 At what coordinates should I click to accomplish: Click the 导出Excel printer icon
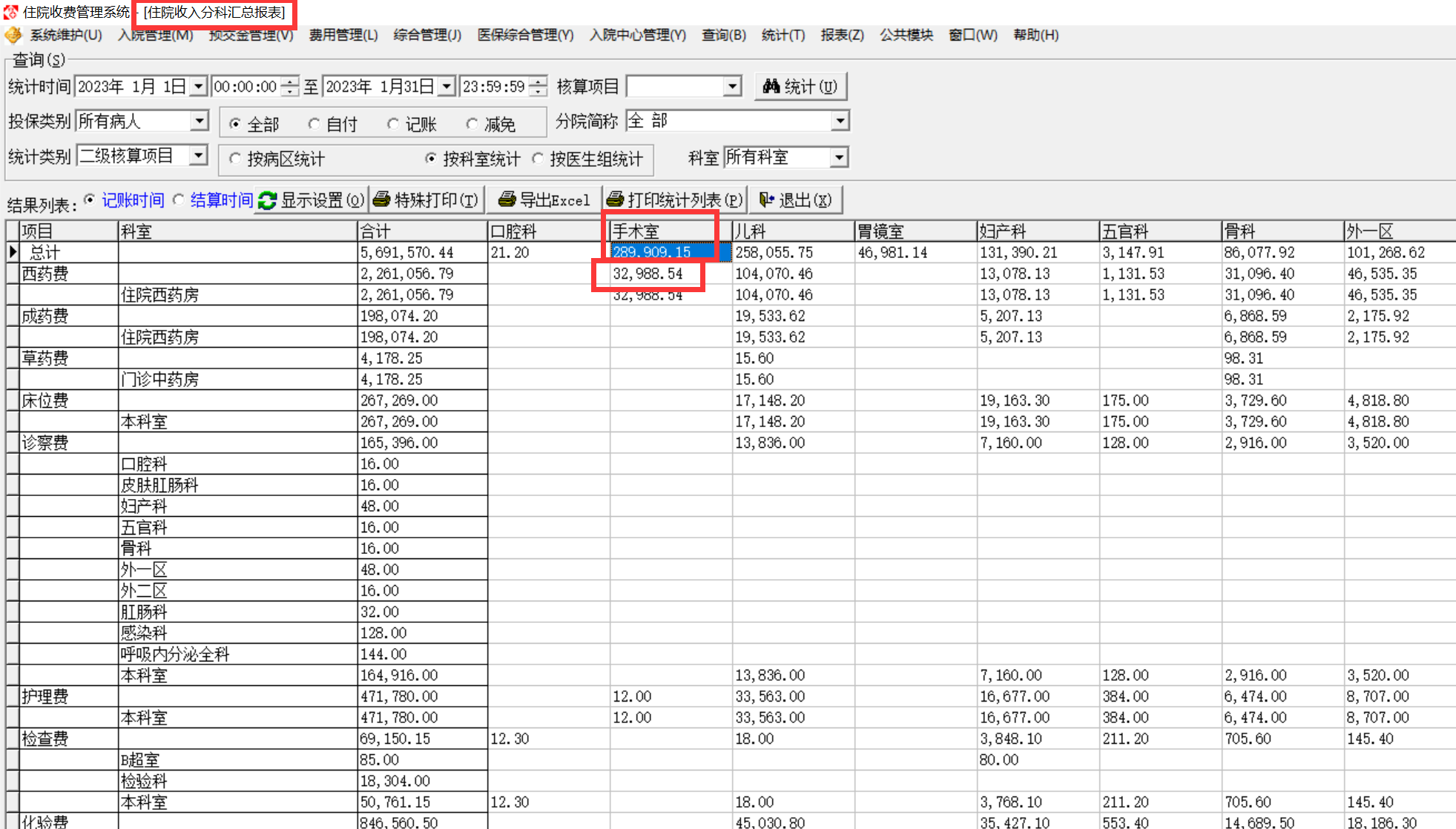pyautogui.click(x=507, y=199)
